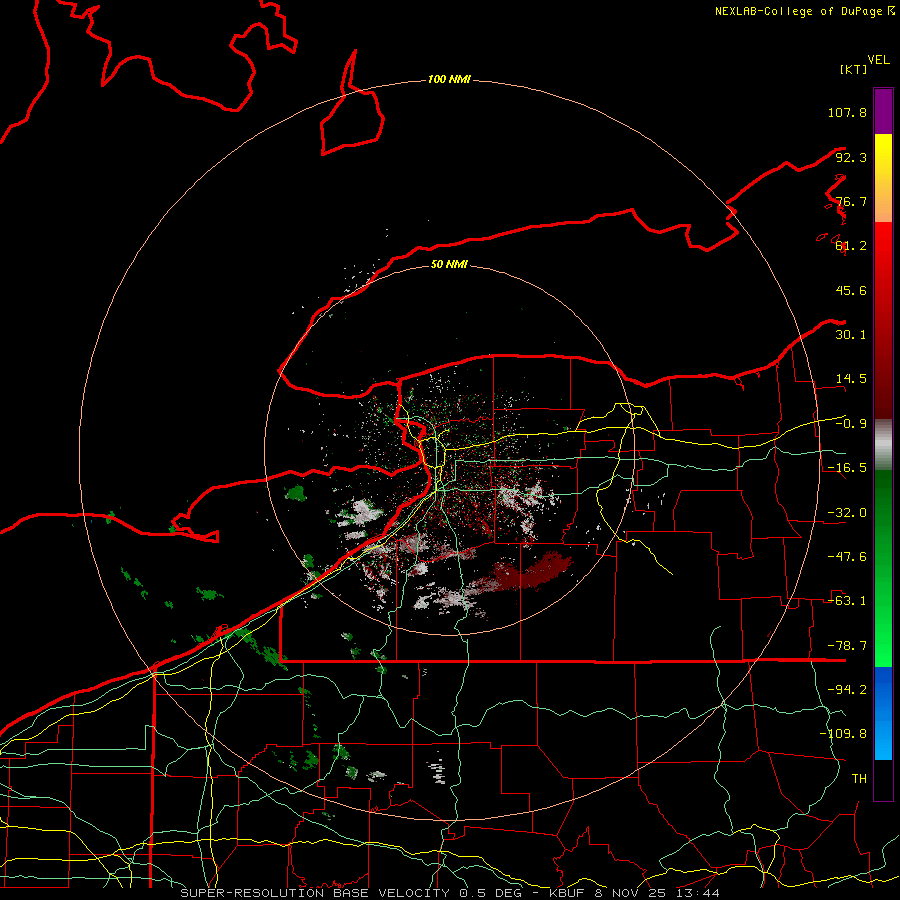
Task: Click the 30.1 legend value
Action: coord(851,335)
